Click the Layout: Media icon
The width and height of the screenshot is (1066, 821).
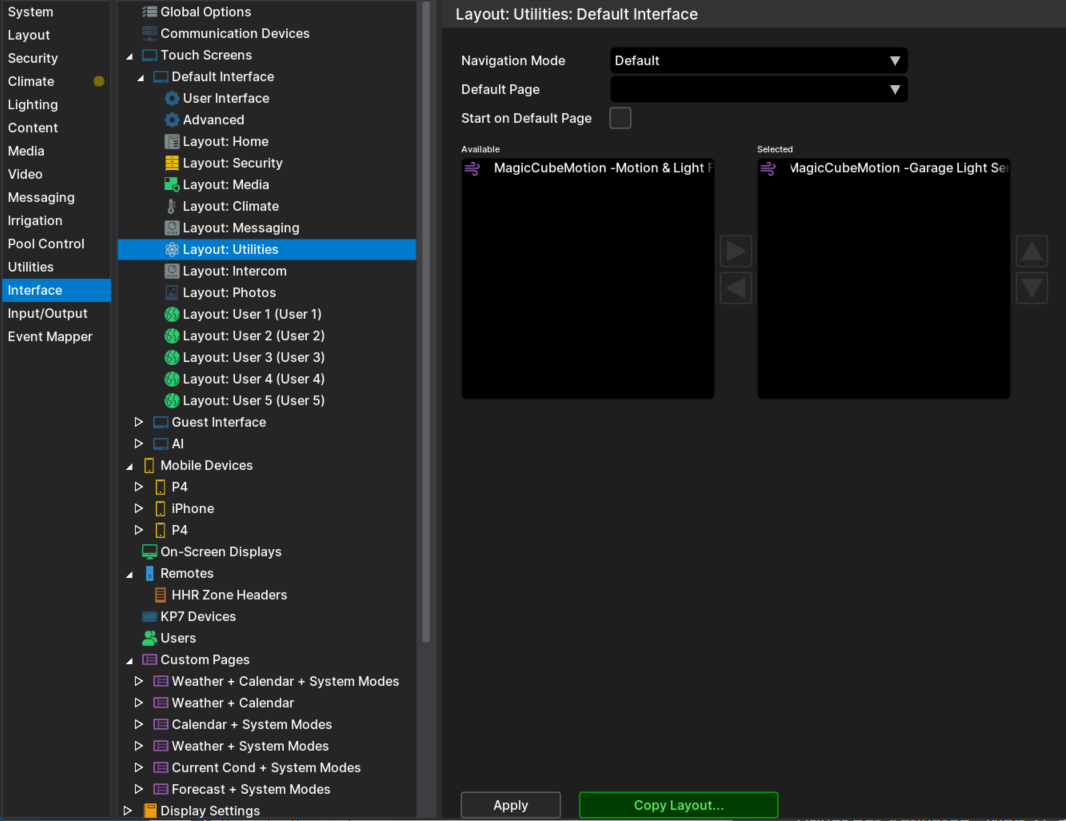(172, 185)
